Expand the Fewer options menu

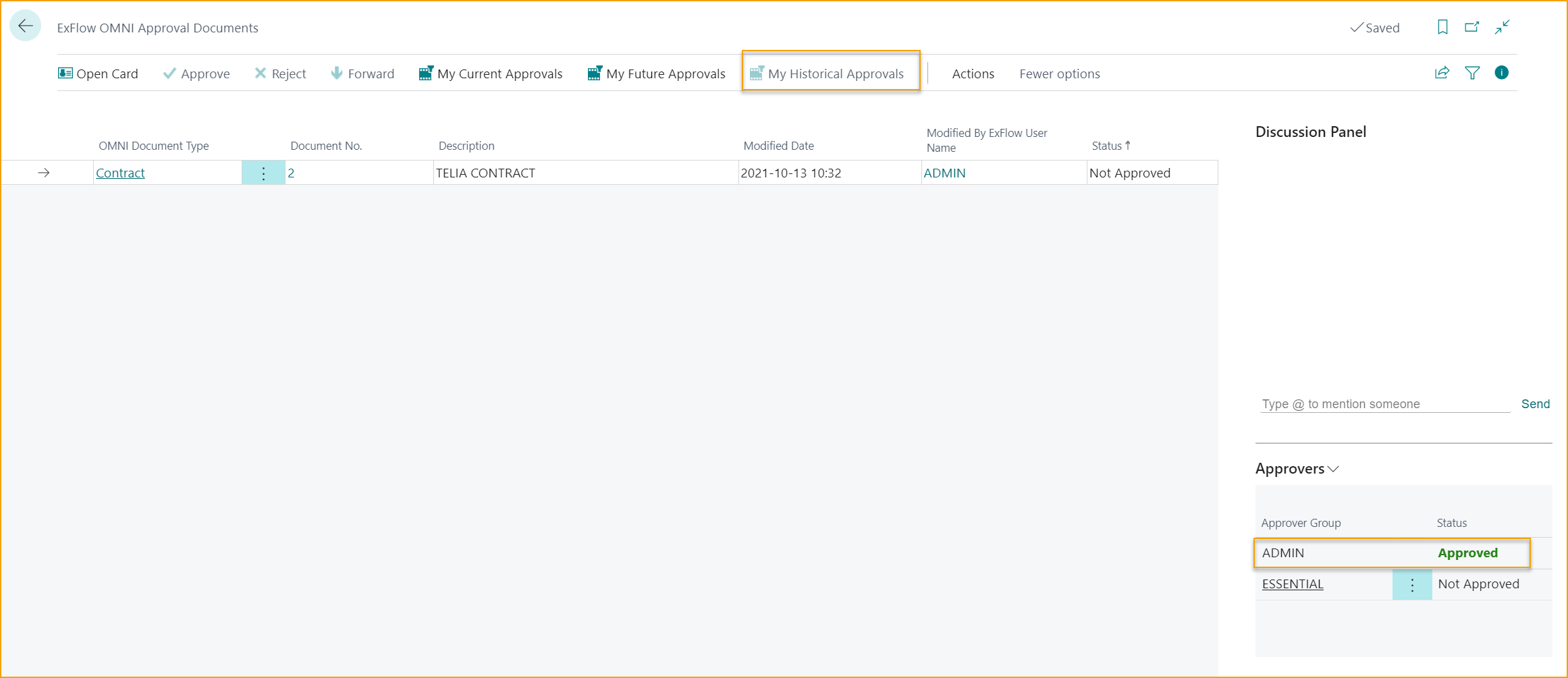tap(1059, 73)
